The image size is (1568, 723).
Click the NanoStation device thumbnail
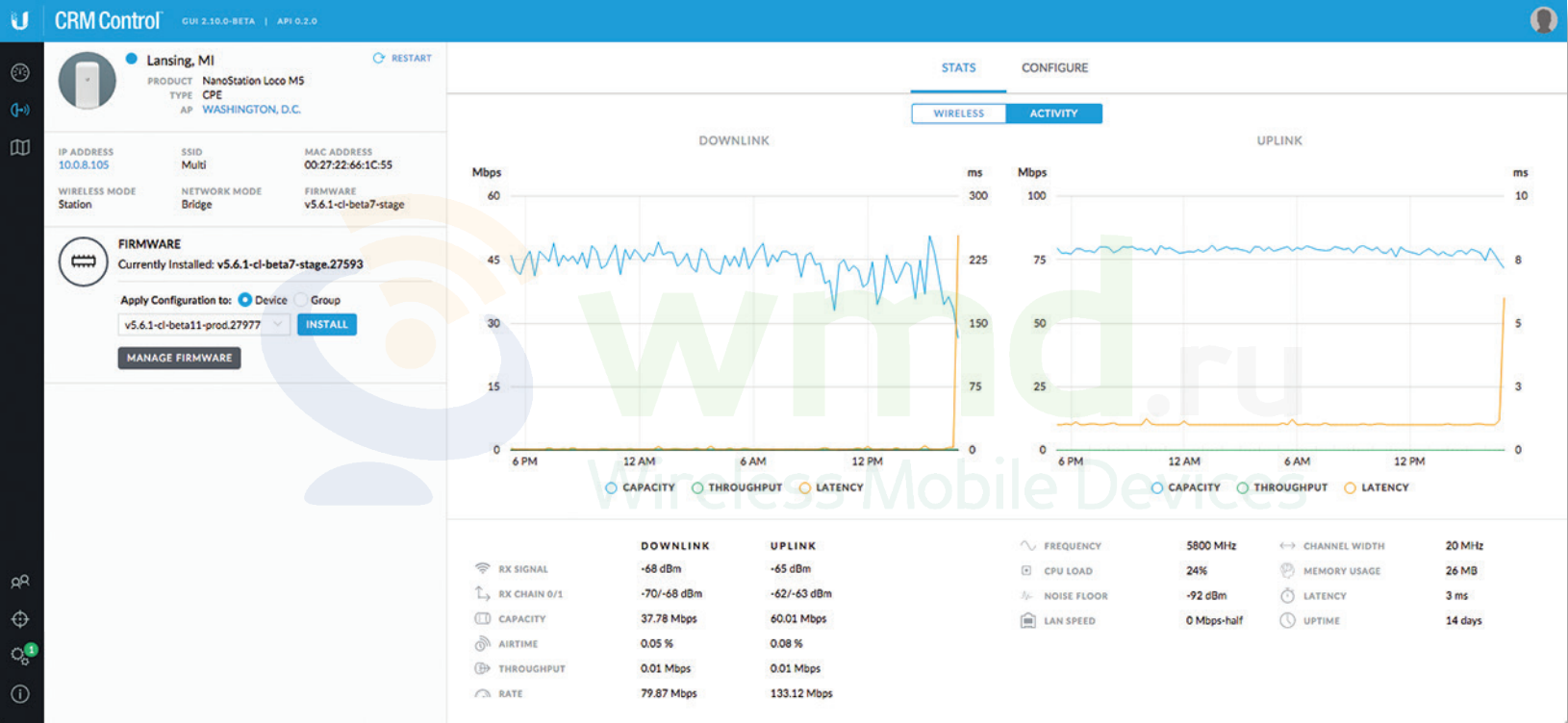pos(88,81)
